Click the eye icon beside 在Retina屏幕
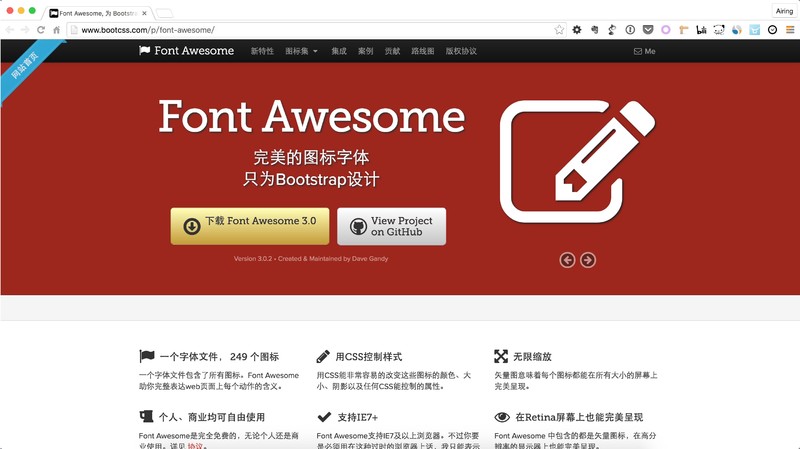 coord(502,417)
